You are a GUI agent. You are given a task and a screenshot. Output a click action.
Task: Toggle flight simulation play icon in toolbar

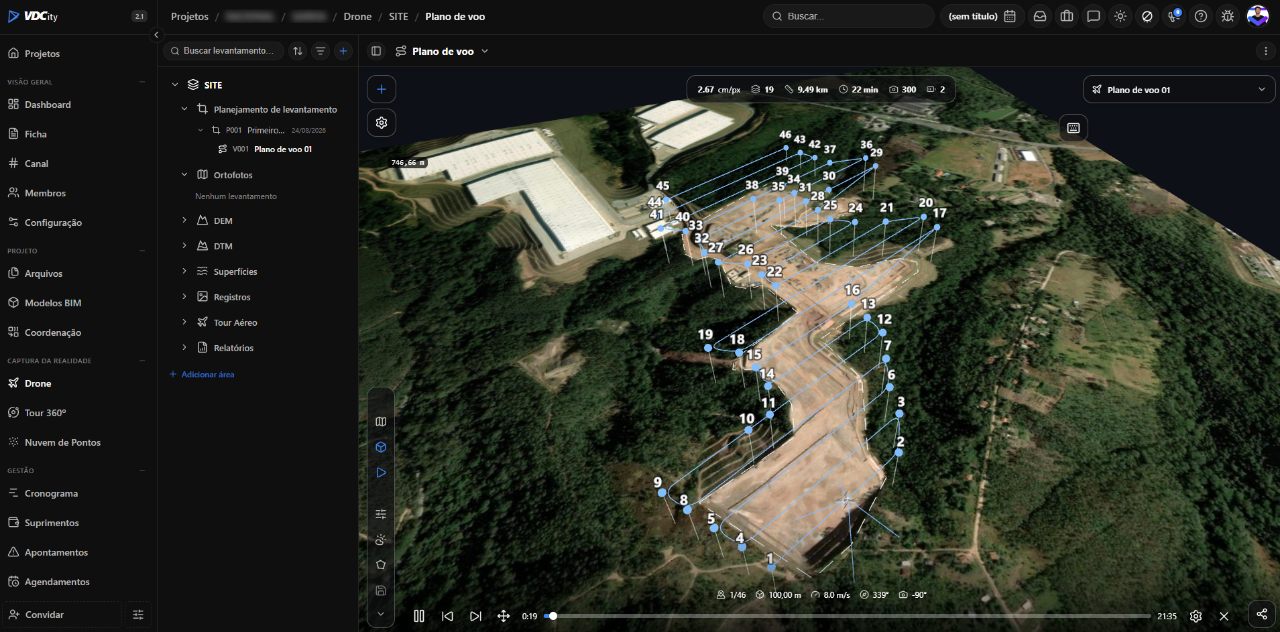coord(381,472)
